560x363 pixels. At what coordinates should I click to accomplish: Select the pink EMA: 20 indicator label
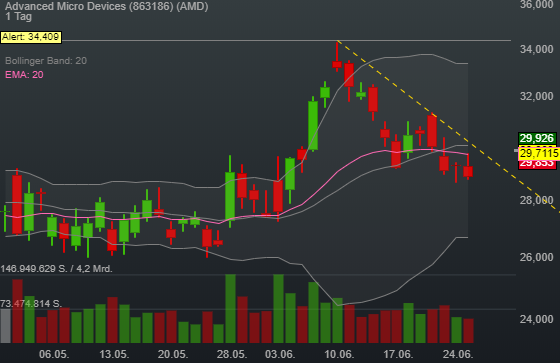(24, 75)
